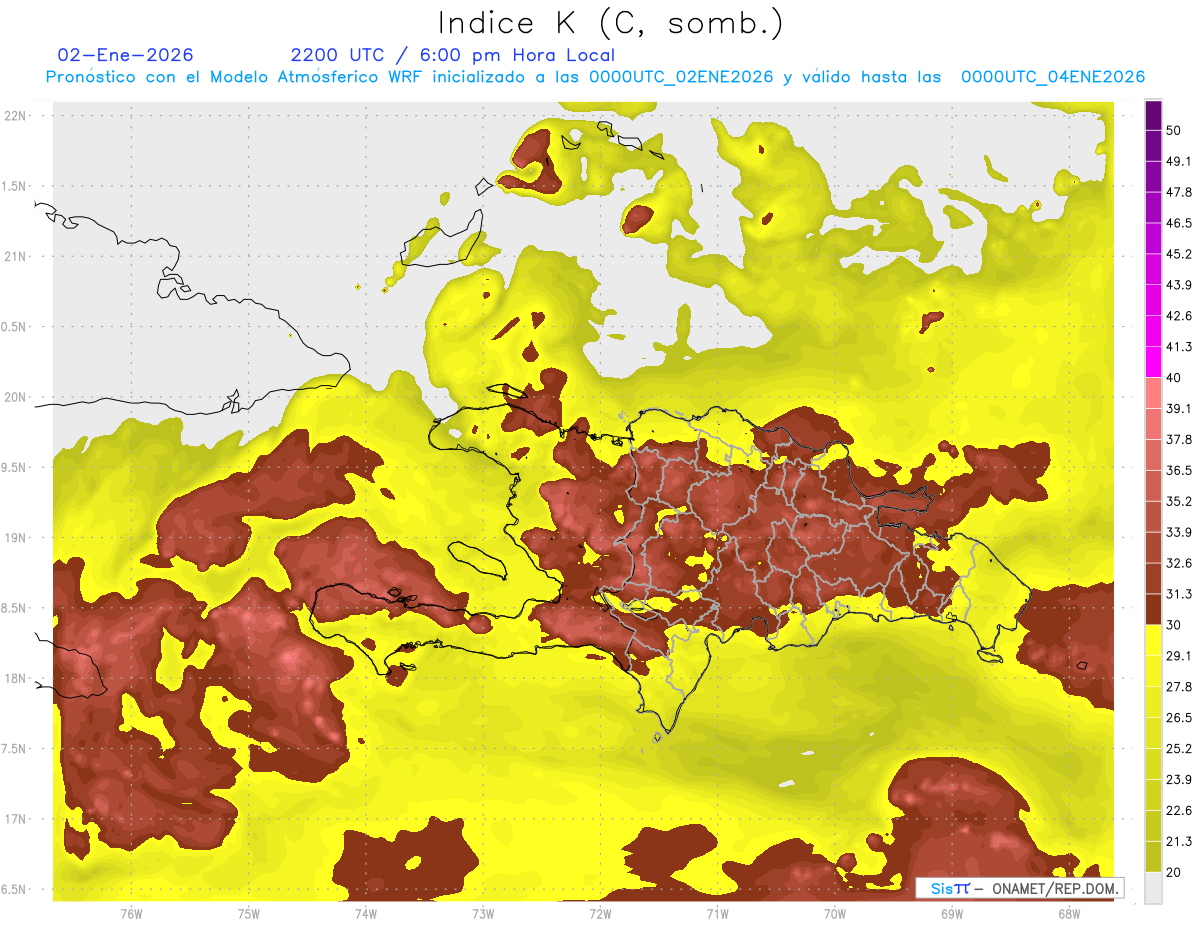The image size is (1200, 927).
Task: Click the "71W" longitude label
Action: tap(717, 913)
